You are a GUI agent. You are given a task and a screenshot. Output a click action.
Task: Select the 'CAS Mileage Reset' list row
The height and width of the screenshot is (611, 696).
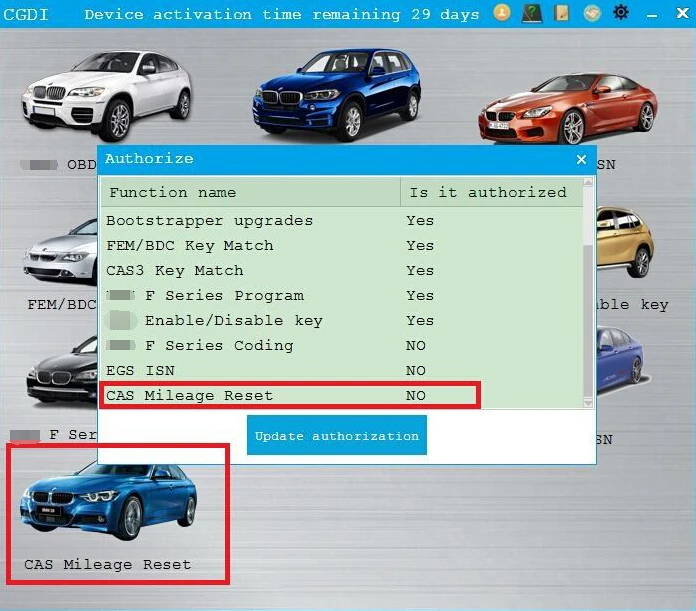[341, 395]
